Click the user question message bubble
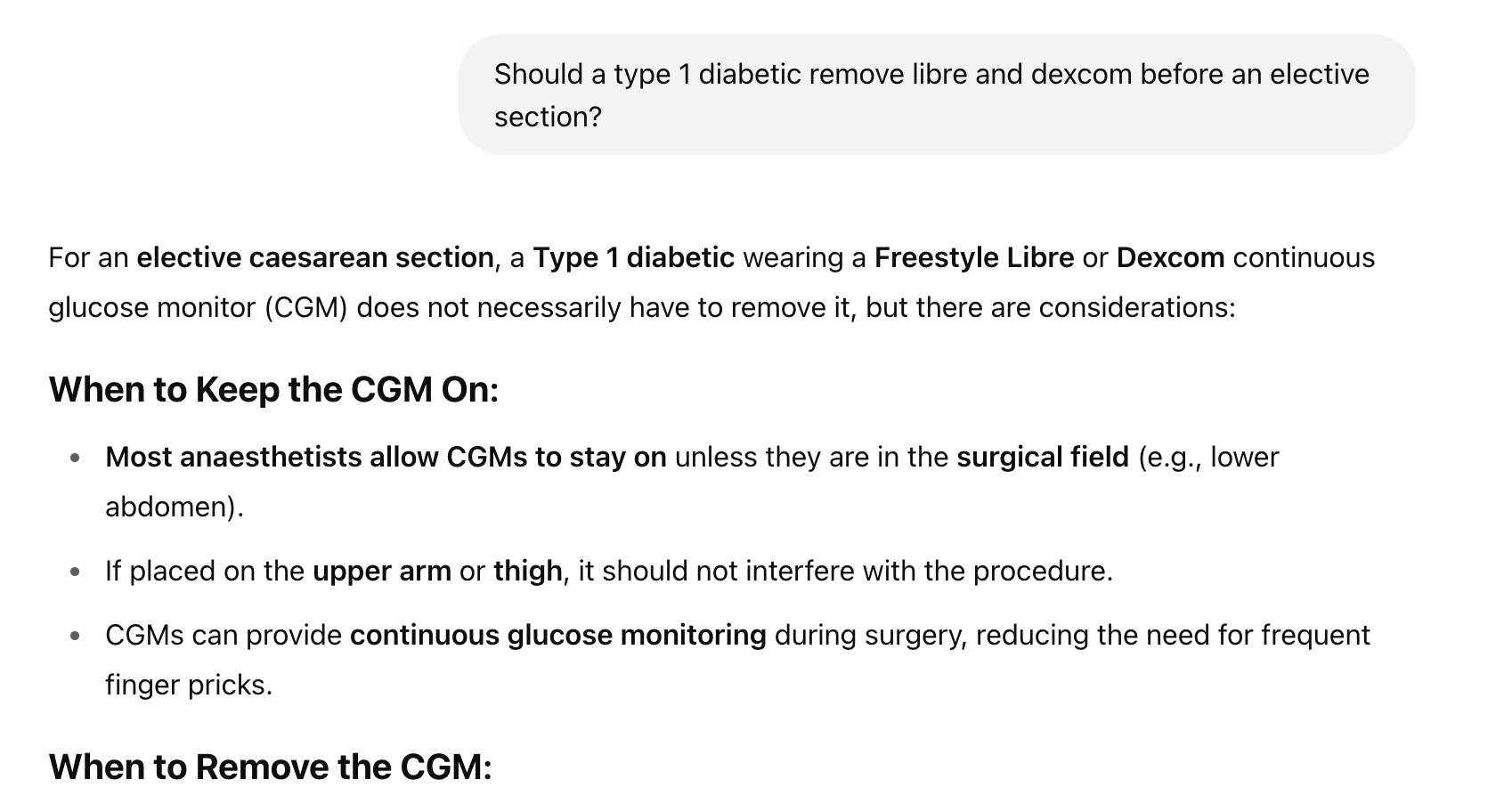This screenshot has width=1496, height=812. [x=937, y=94]
